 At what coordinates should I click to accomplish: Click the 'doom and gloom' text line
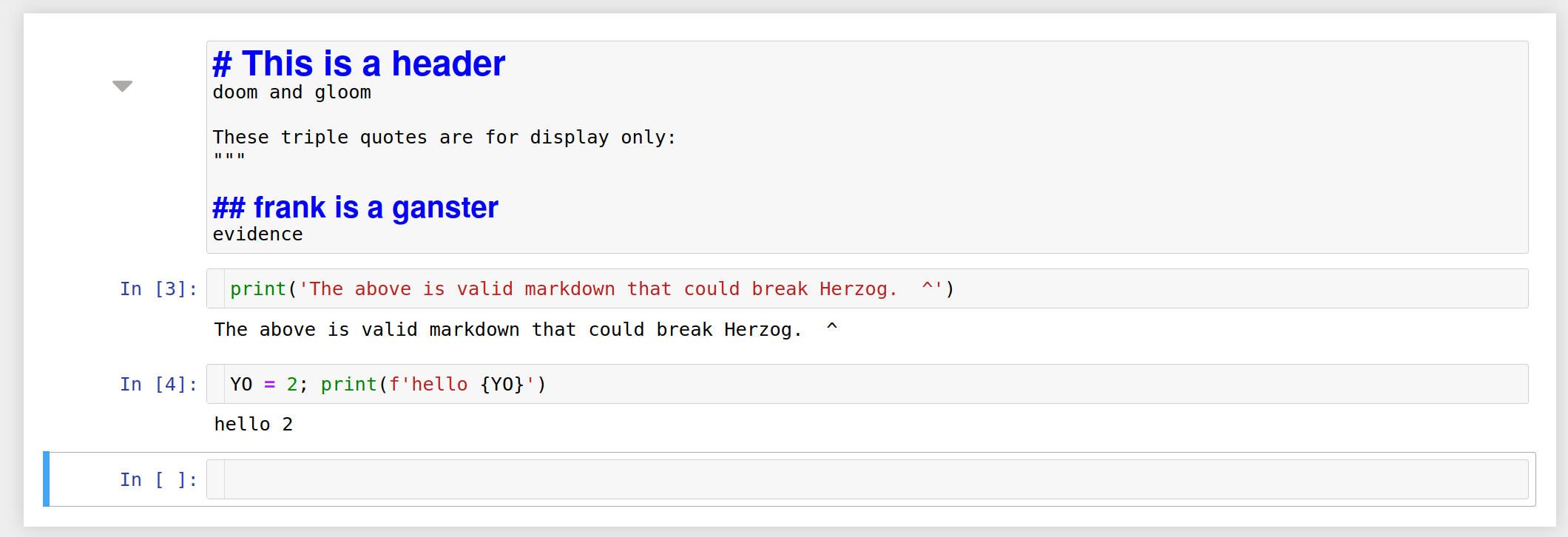tap(292, 92)
